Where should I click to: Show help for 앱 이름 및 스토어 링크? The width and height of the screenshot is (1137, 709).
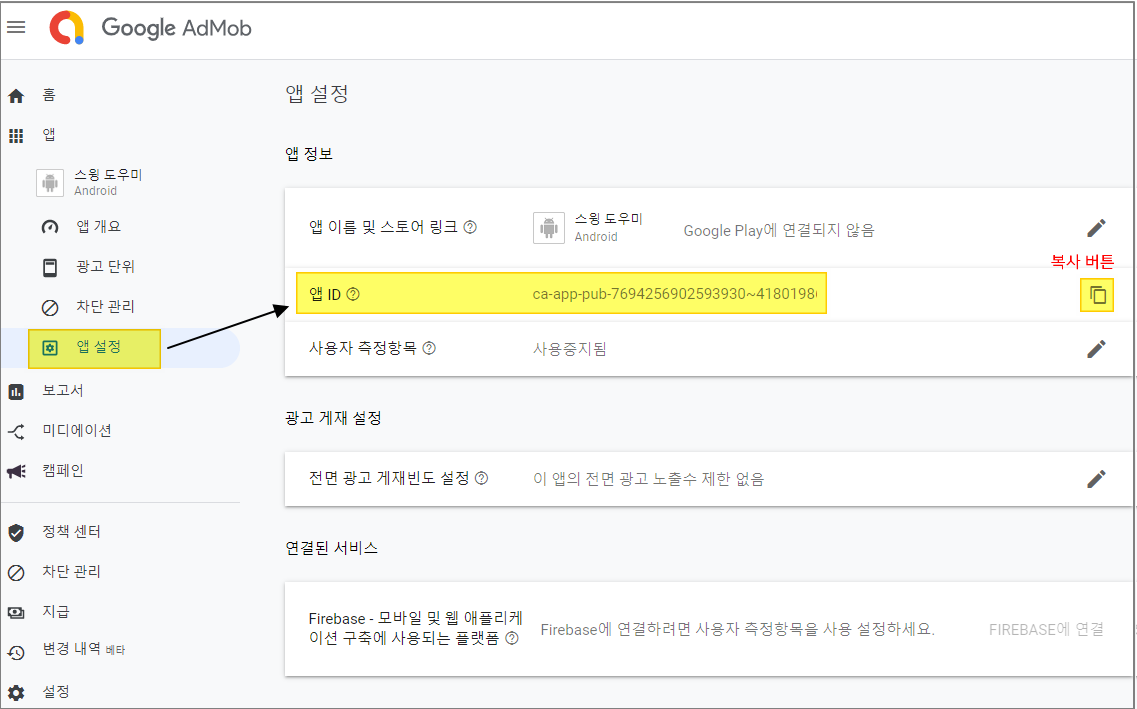pos(470,227)
